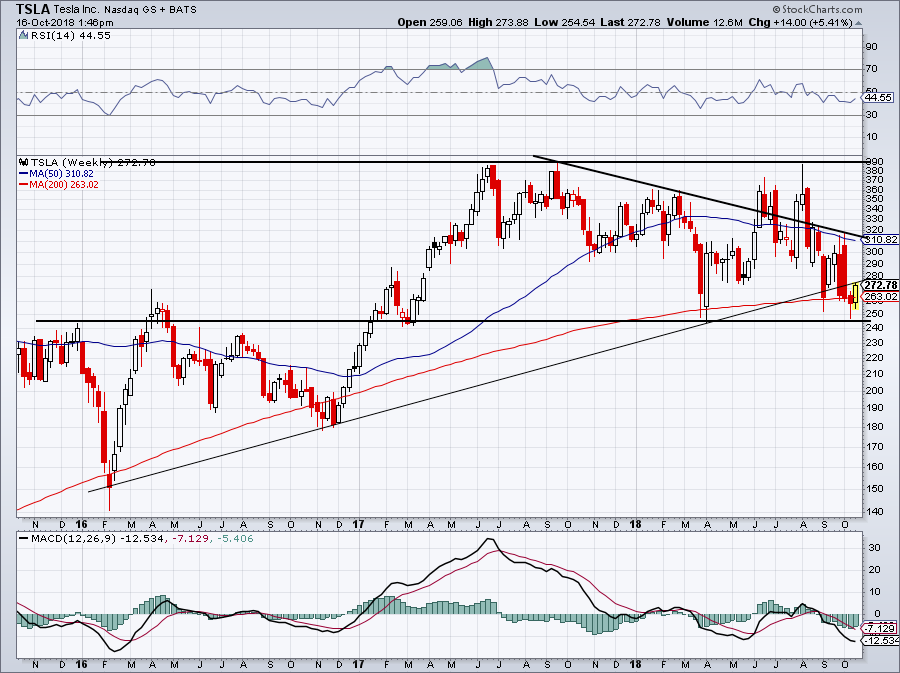This screenshot has height=673, width=900.
Task: Click the Tesla Inc. company name
Action: click(x=77, y=10)
